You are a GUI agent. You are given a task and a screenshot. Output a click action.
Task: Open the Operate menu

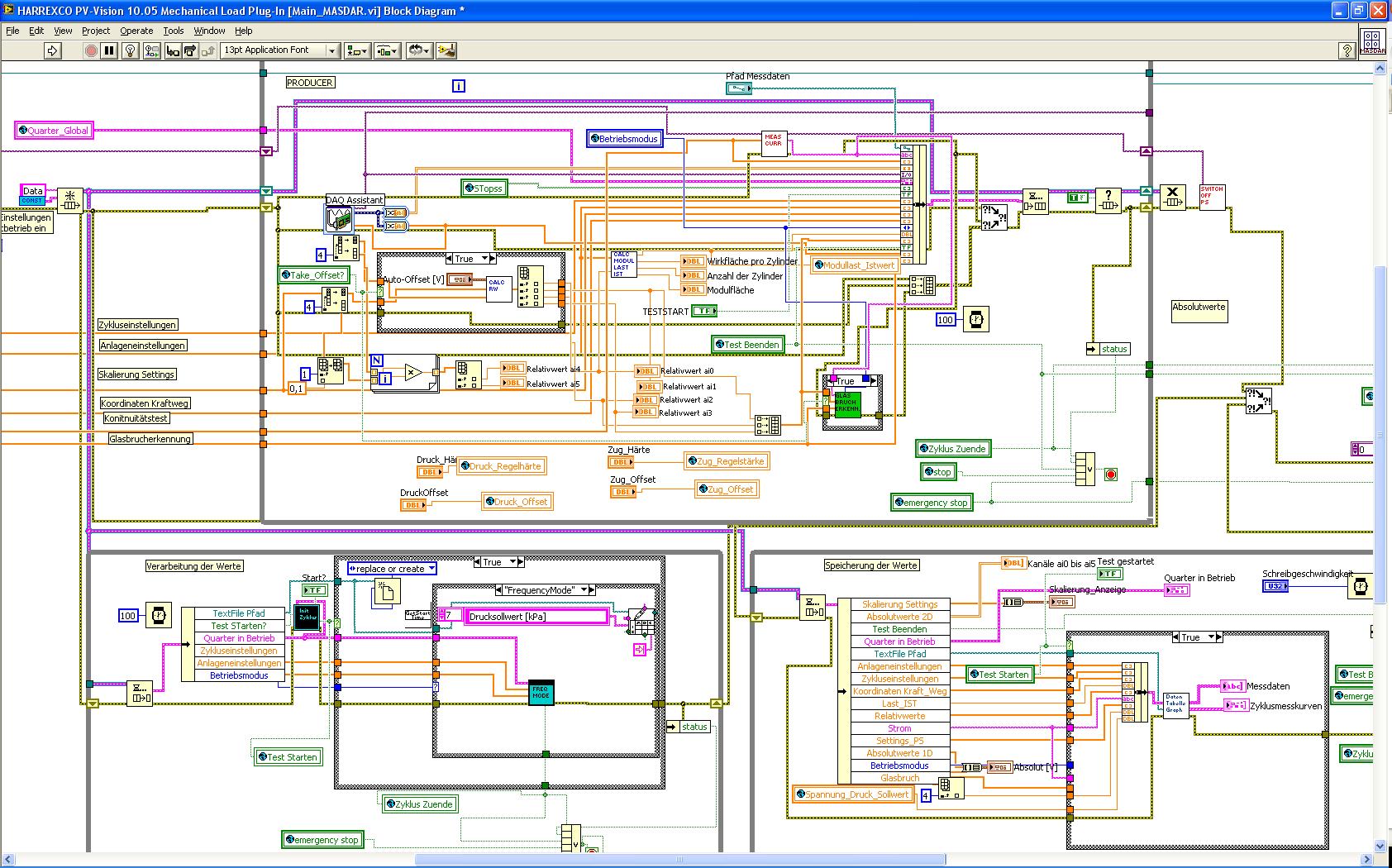[x=136, y=31]
